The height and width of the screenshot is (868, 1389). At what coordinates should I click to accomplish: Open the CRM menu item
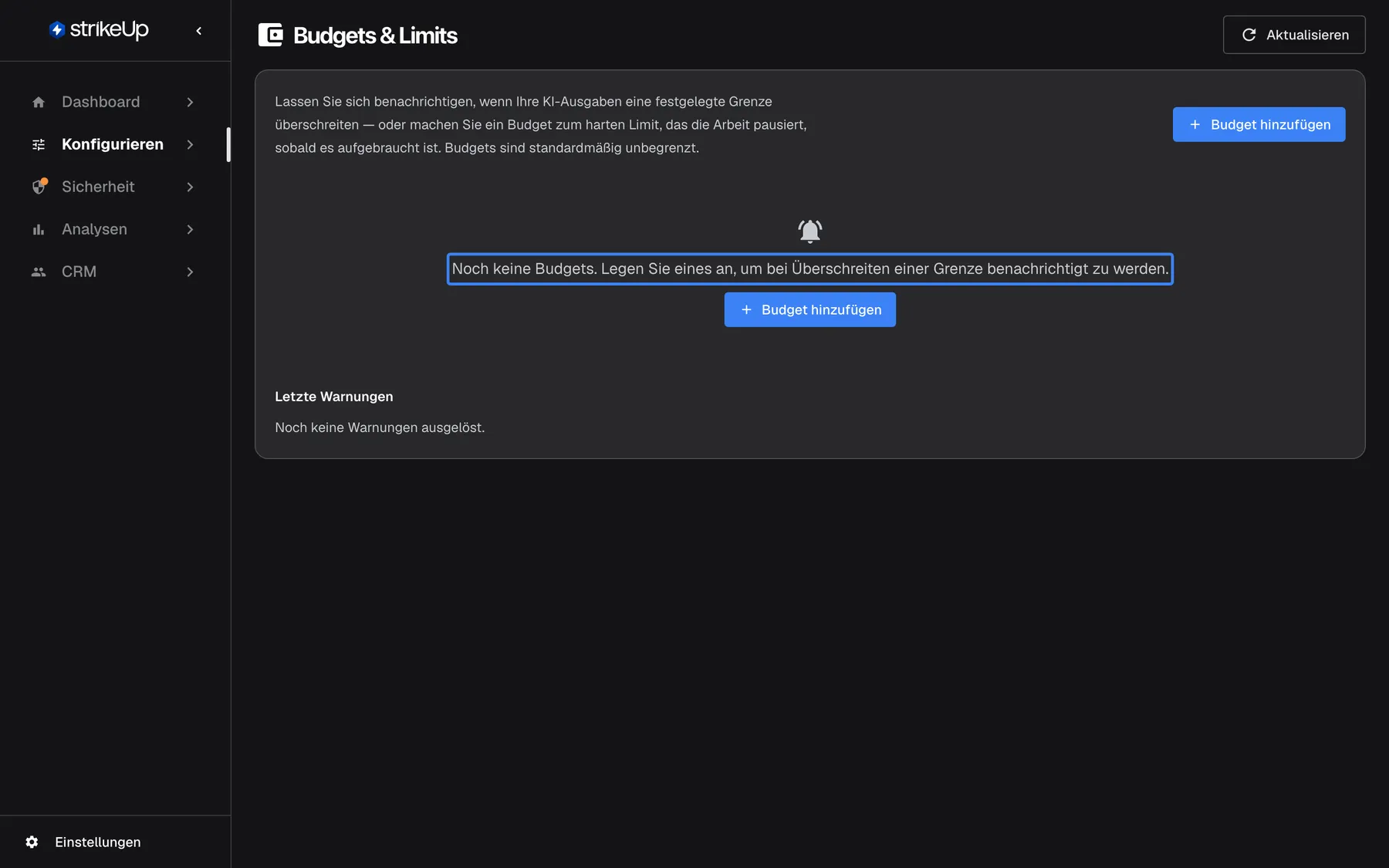tap(113, 272)
